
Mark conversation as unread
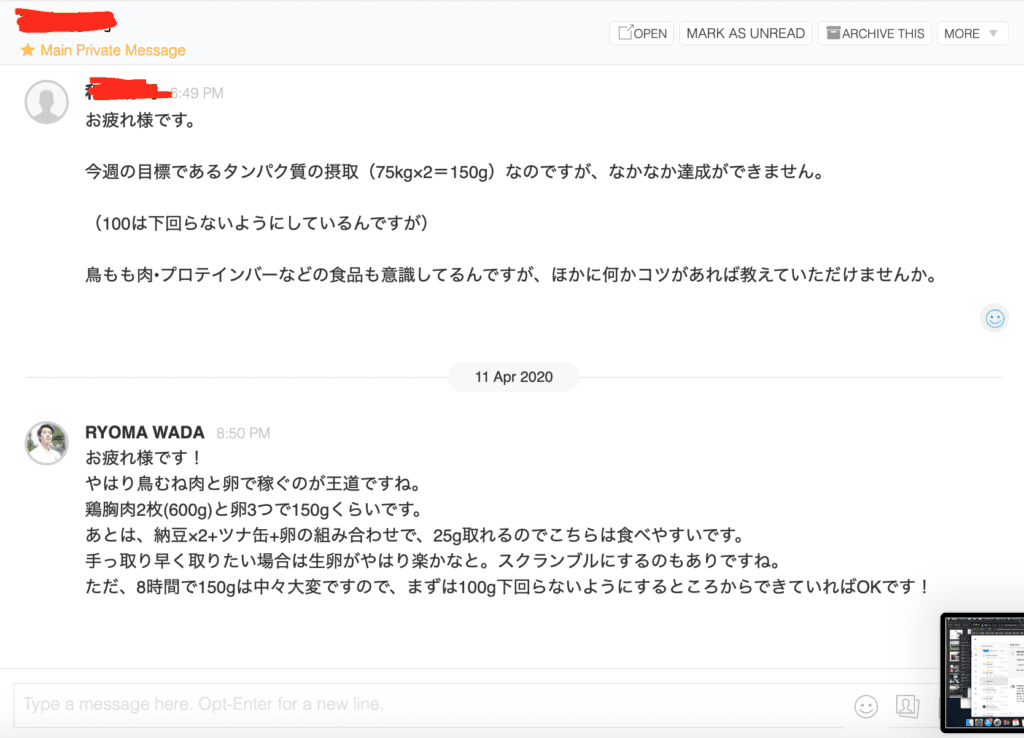745,33
